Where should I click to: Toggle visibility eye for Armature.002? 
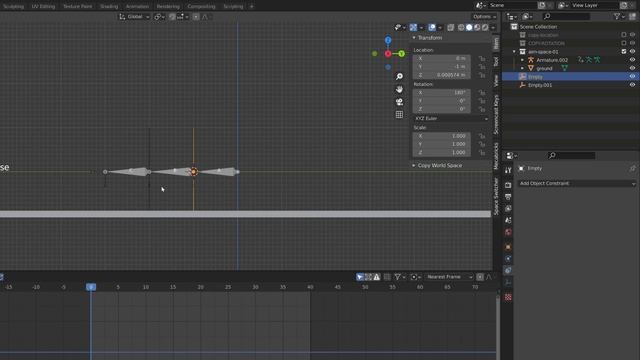[632, 60]
